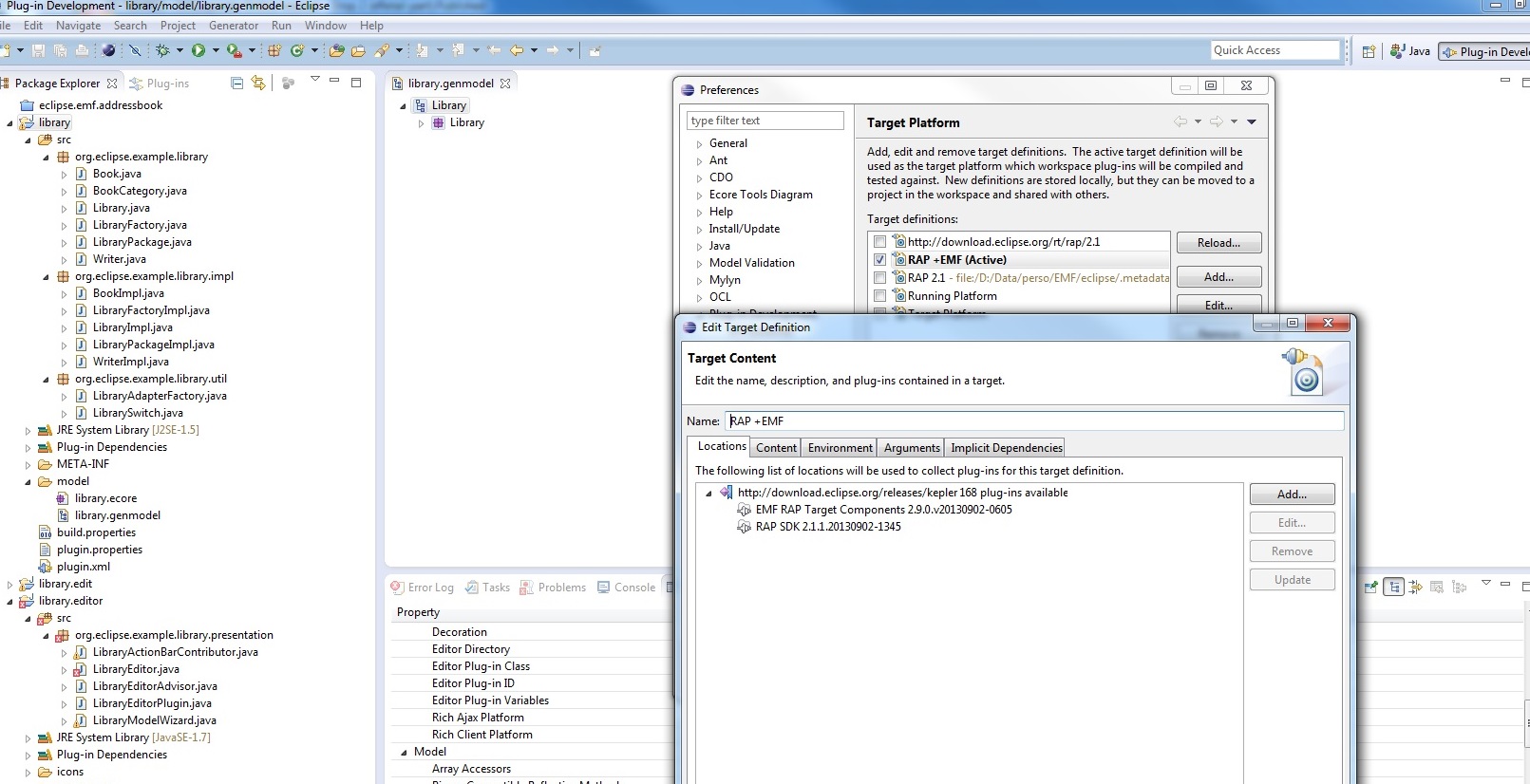Open the Error Log tab
The image size is (1530, 784).
click(423, 588)
